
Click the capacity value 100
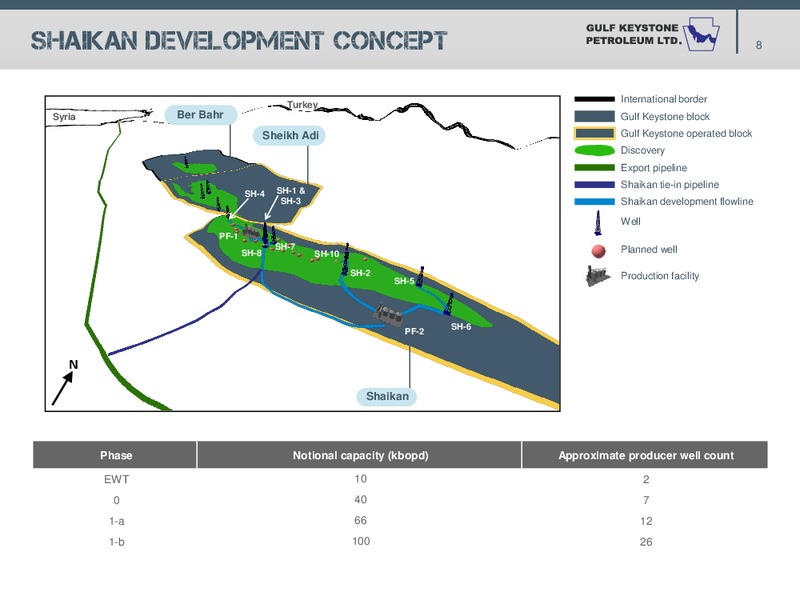[x=361, y=541]
